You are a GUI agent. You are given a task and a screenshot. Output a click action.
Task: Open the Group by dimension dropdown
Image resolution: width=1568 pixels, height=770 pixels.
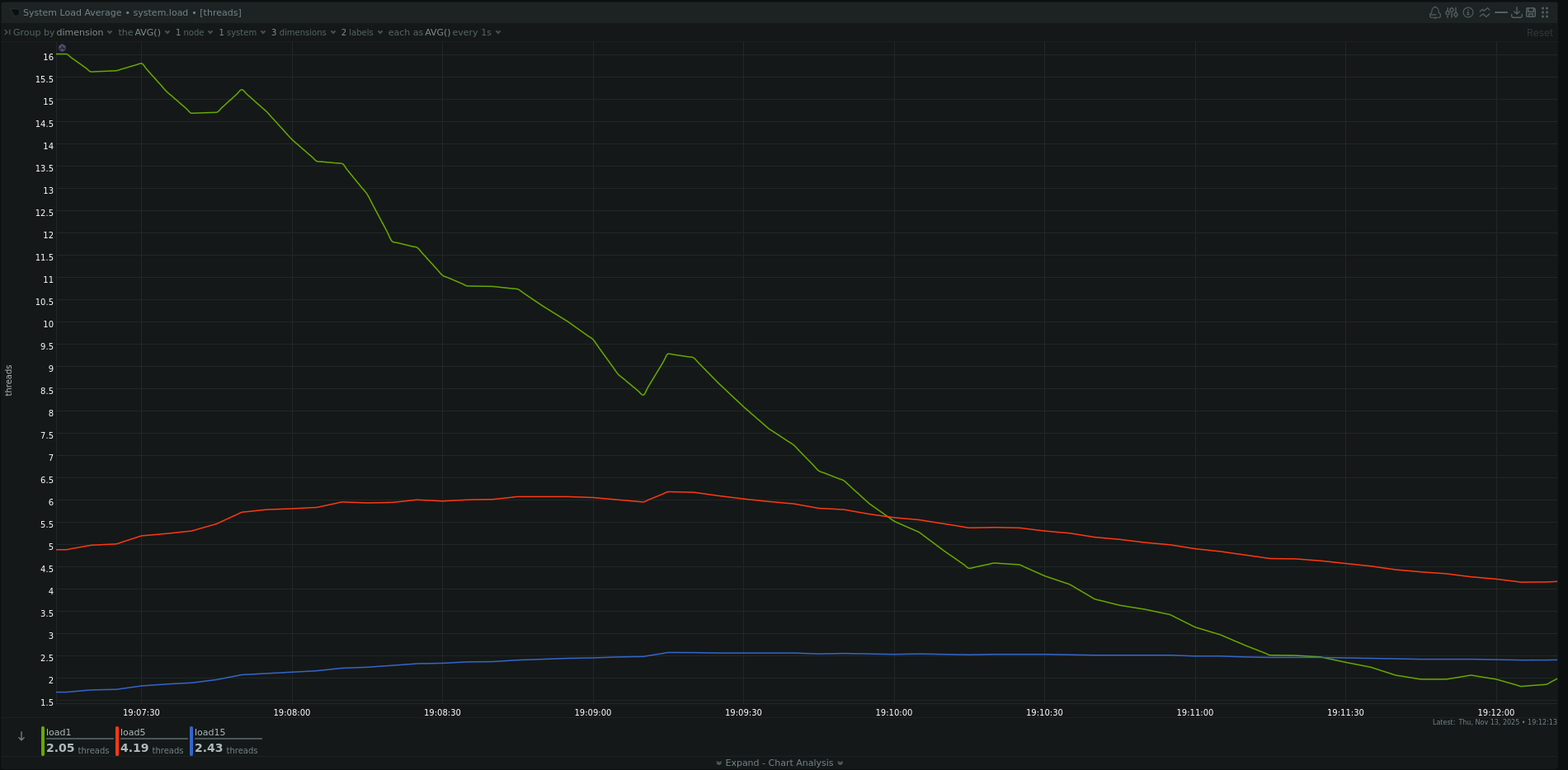tap(80, 33)
